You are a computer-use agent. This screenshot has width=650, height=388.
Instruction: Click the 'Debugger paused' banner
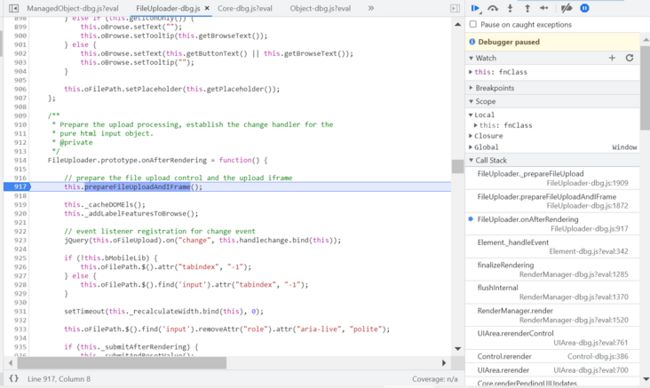pyautogui.click(x=553, y=42)
